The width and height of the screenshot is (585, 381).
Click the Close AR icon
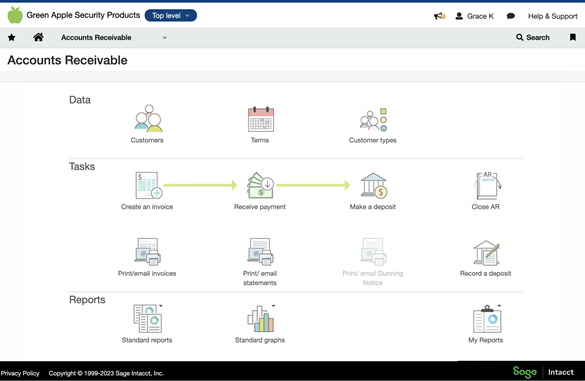[487, 185]
